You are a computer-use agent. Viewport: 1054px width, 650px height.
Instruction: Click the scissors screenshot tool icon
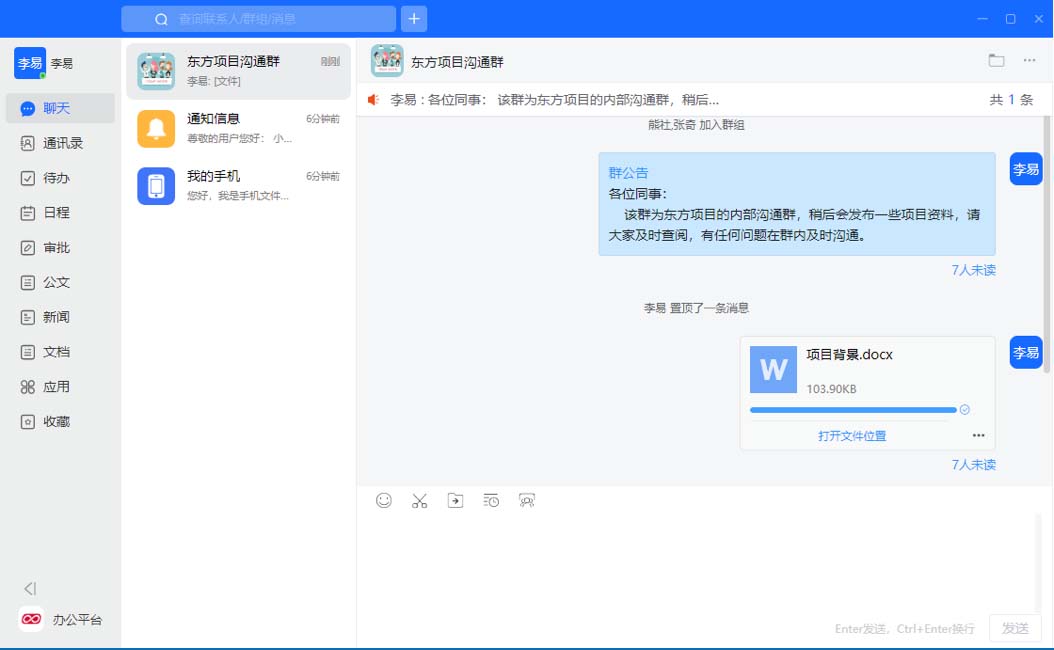coord(419,501)
